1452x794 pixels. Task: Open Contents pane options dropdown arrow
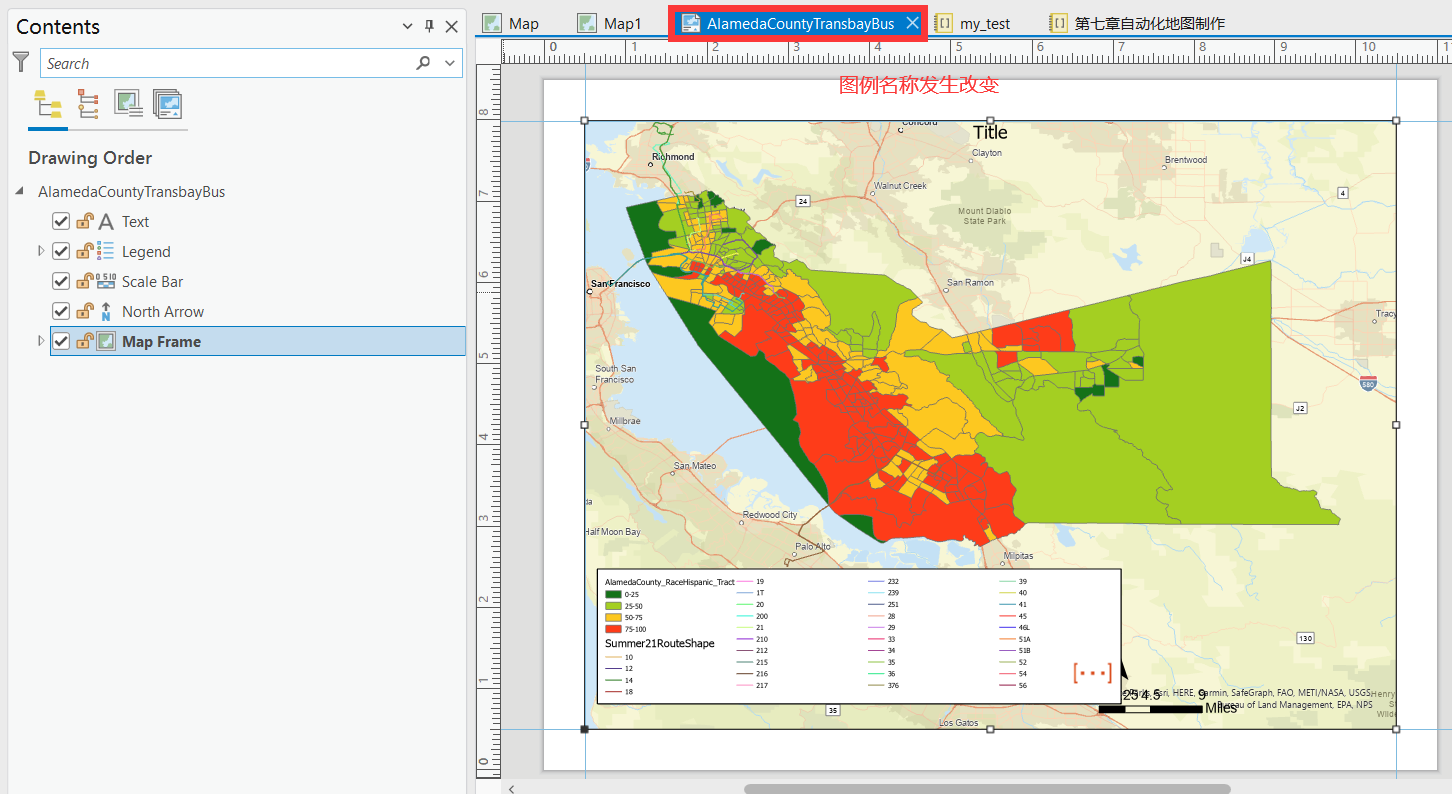tap(408, 27)
